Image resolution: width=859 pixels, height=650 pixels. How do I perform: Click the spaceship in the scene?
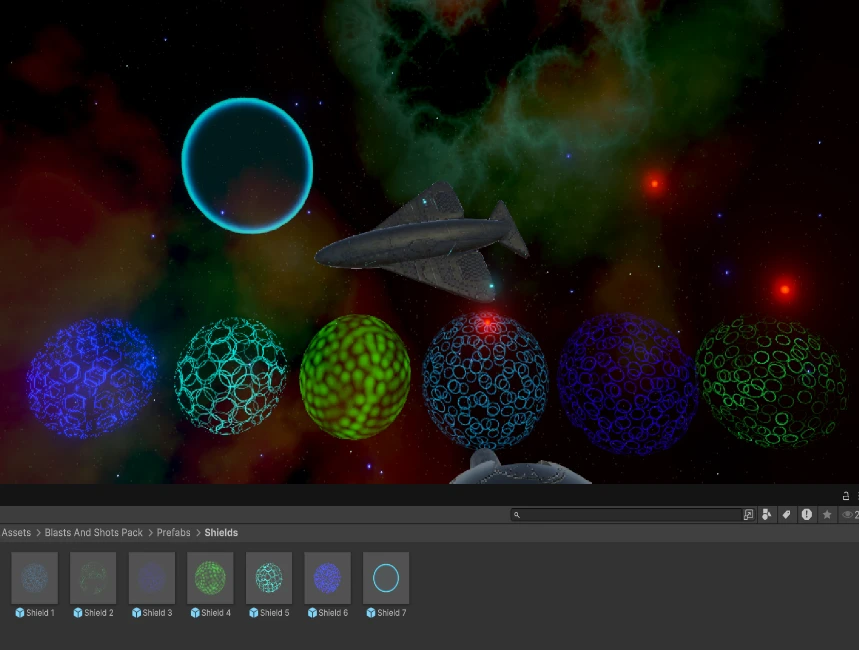click(x=422, y=243)
